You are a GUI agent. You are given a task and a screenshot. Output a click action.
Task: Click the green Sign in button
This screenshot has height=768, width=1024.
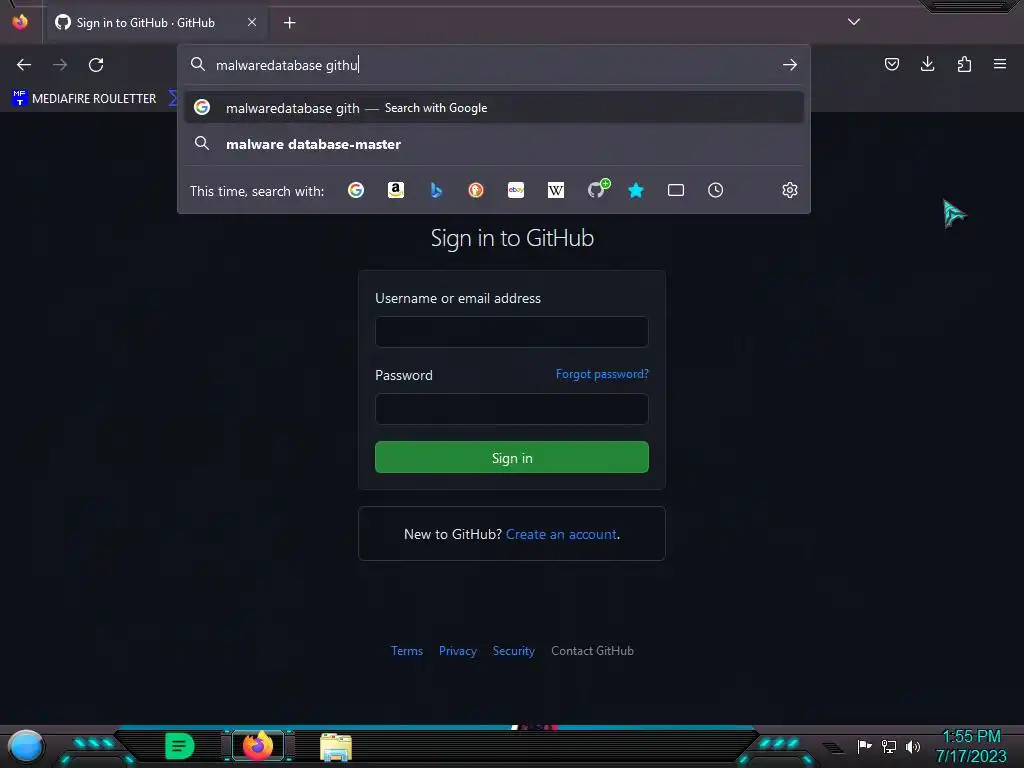[512, 458]
